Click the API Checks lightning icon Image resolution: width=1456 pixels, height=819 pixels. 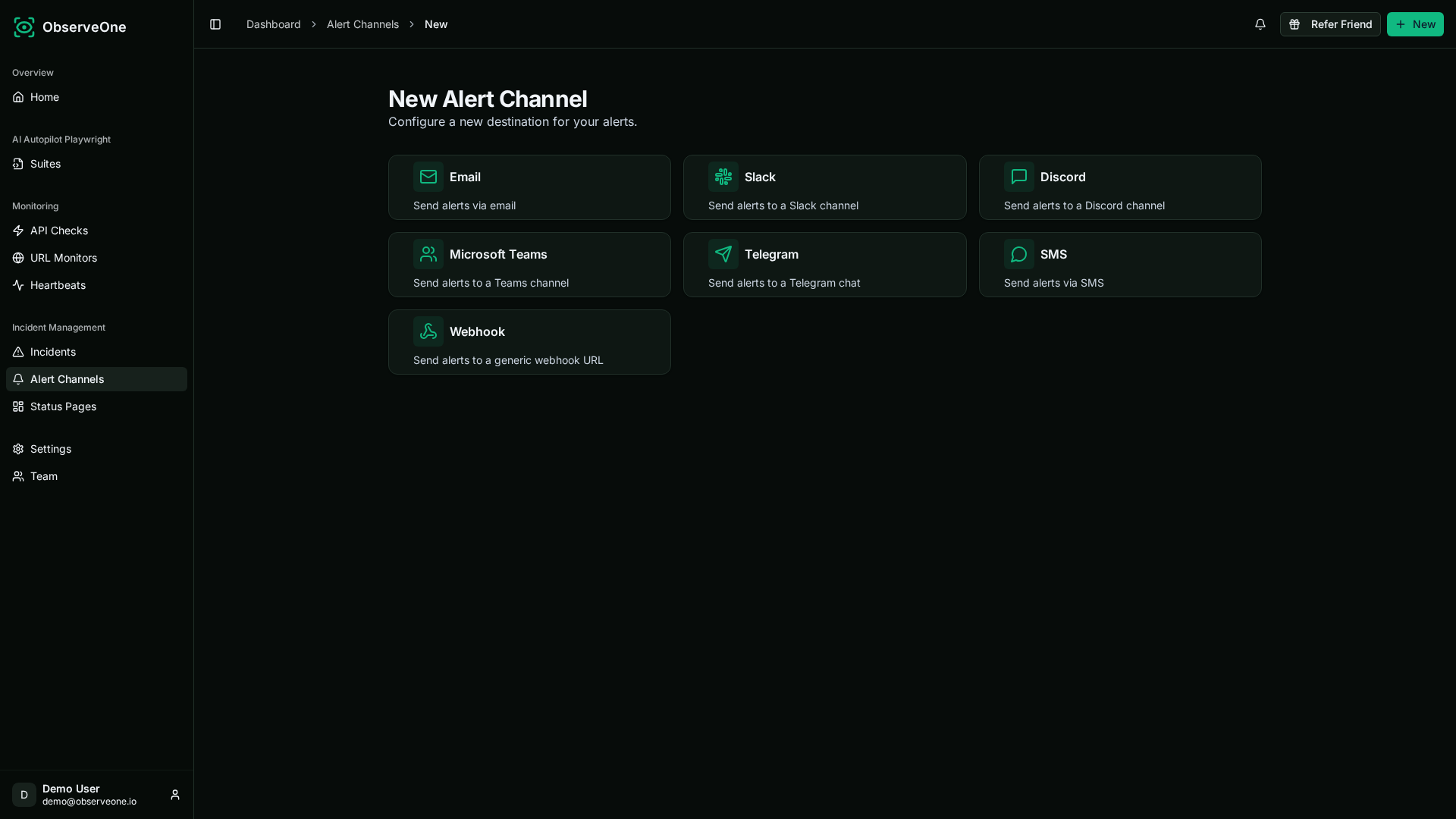coord(18,231)
